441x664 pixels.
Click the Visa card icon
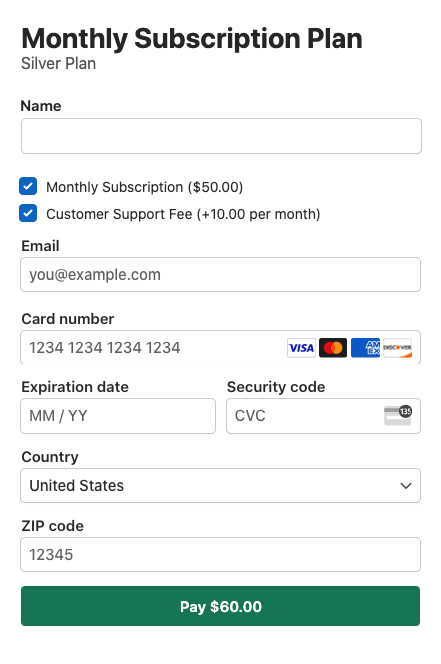coord(301,348)
